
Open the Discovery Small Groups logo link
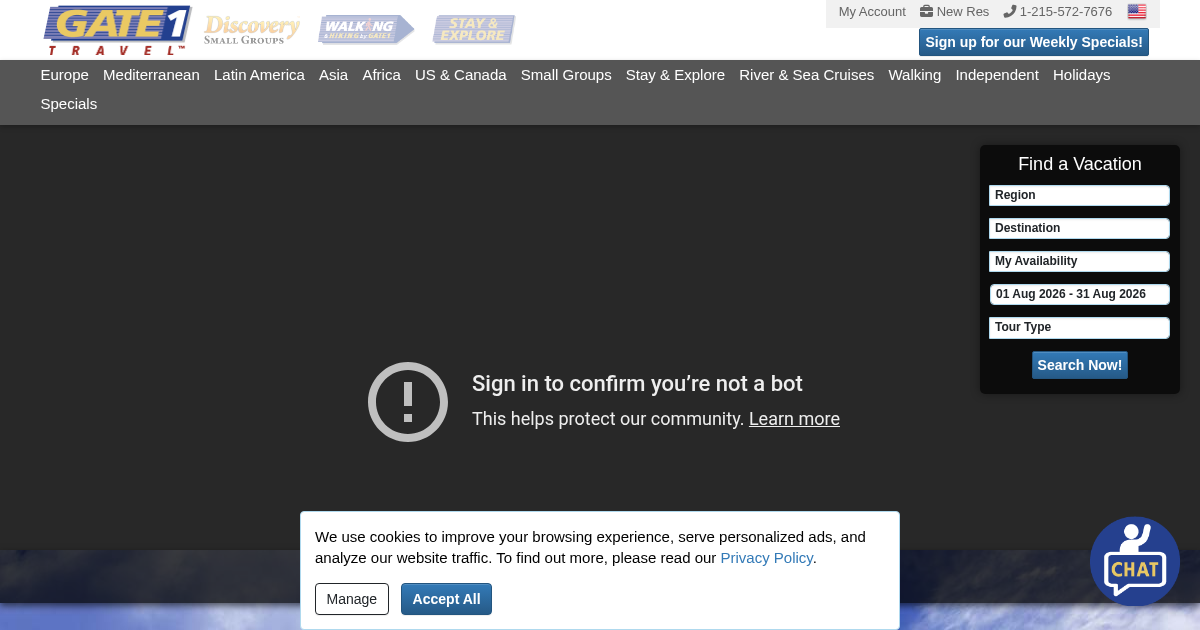pyautogui.click(x=252, y=30)
